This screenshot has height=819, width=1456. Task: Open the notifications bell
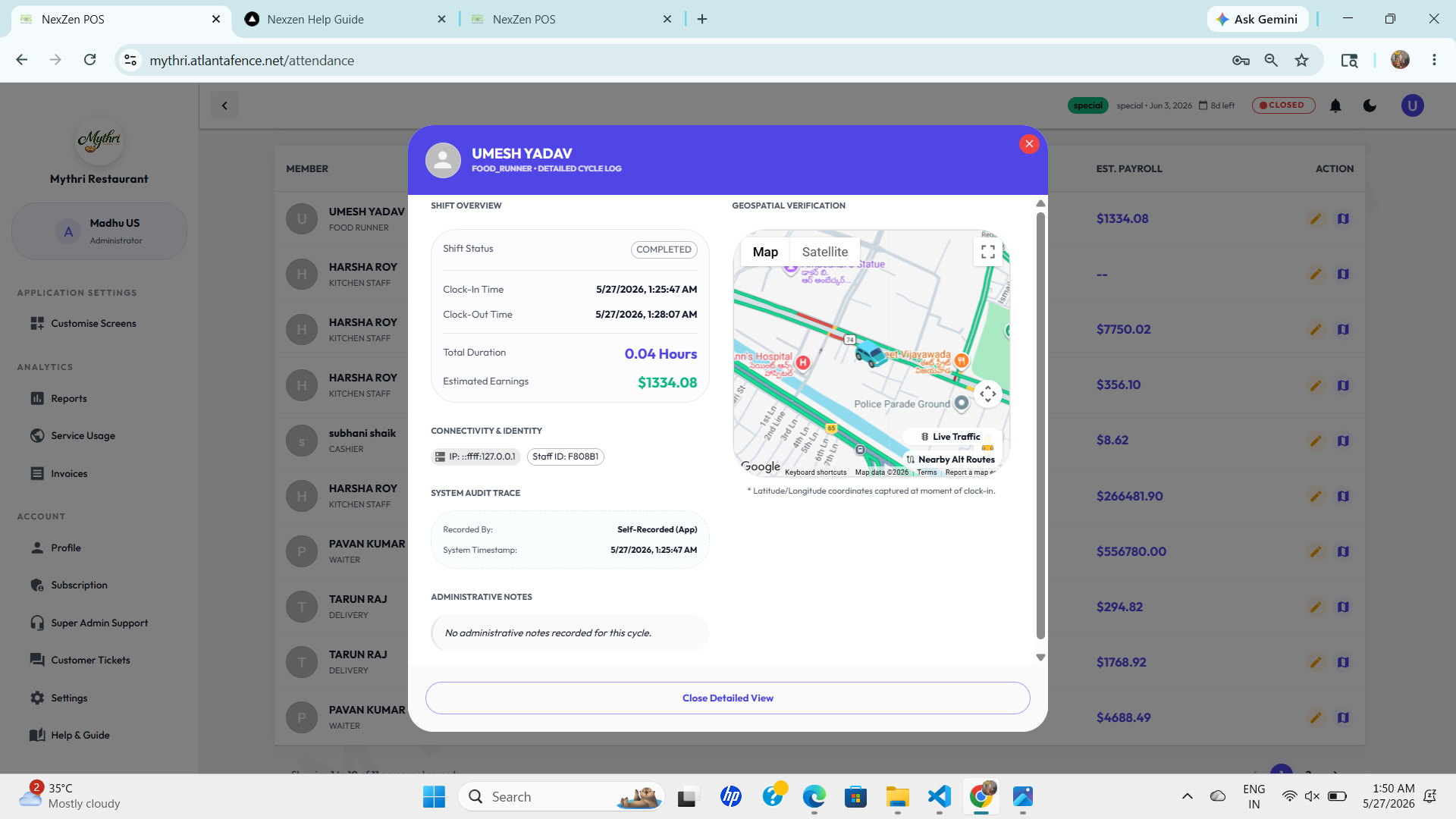(x=1335, y=105)
